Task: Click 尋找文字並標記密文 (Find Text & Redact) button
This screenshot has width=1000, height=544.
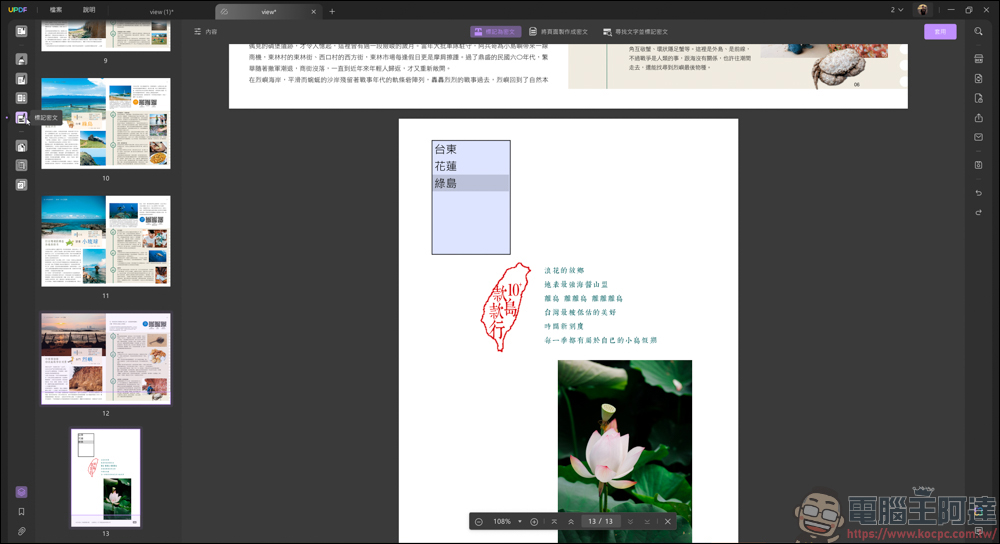Action: (635, 31)
